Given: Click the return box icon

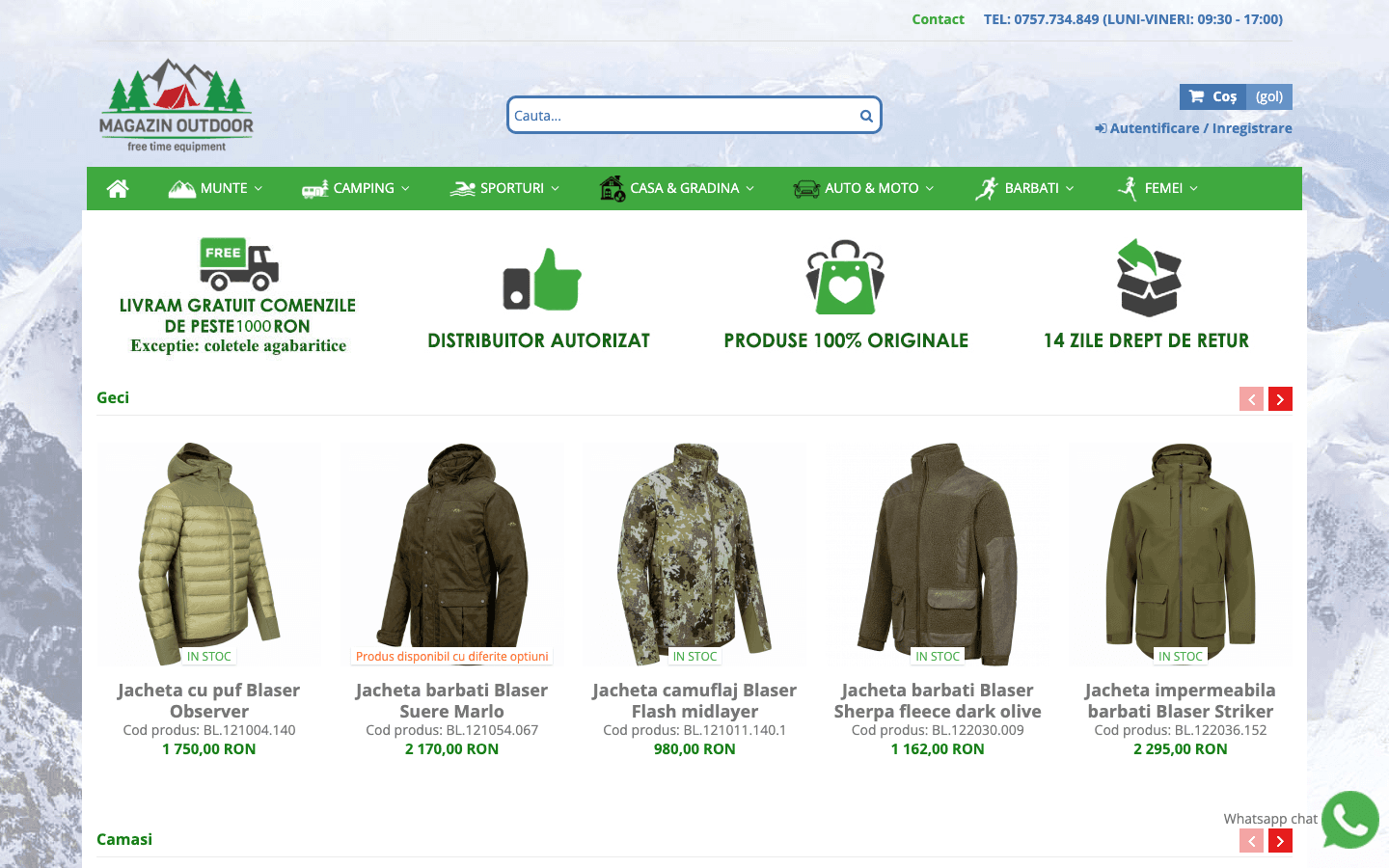Looking at the screenshot, I should [1149, 278].
